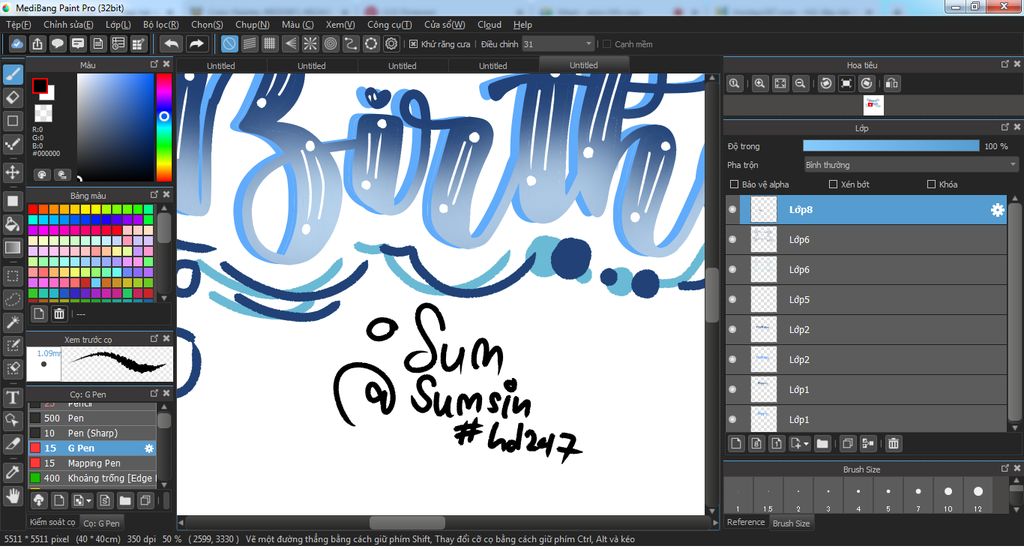Image resolution: width=1024 pixels, height=549 pixels.
Task: Select the rectangular selection tool
Action: 12,276
